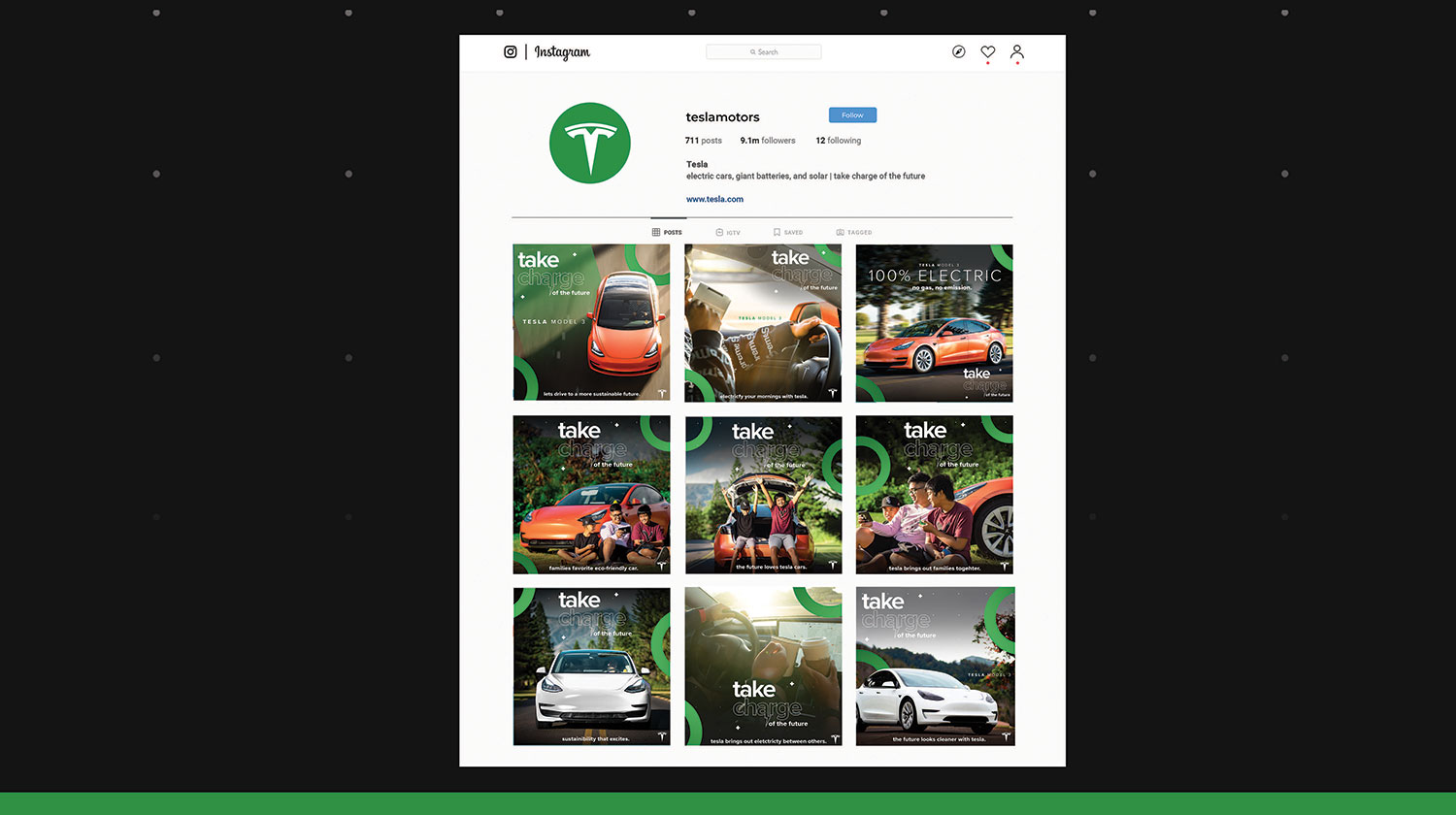Switch to the Saved tab
1456x815 pixels.
788,233
